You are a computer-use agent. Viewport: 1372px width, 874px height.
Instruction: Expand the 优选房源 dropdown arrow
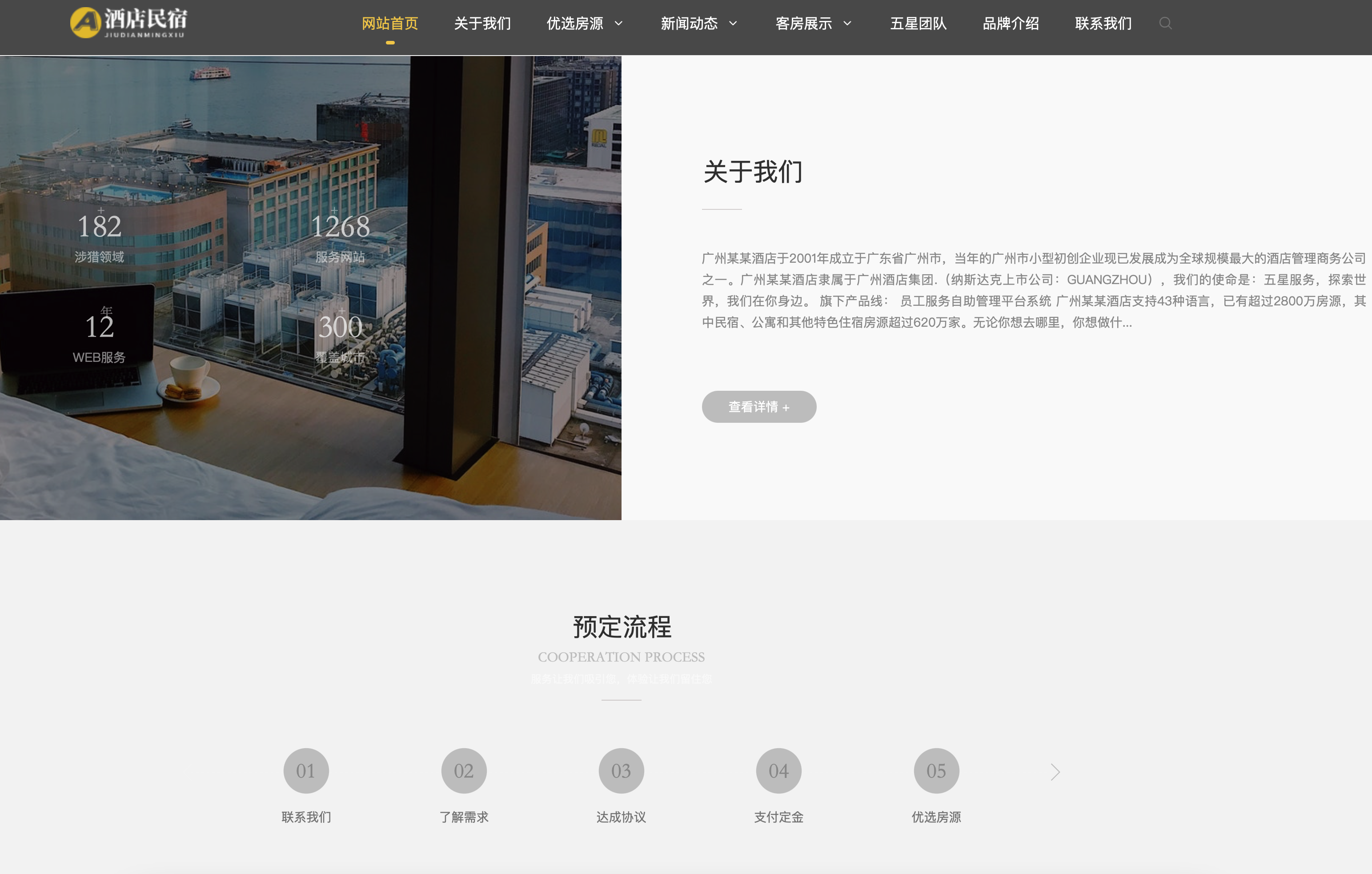619,24
